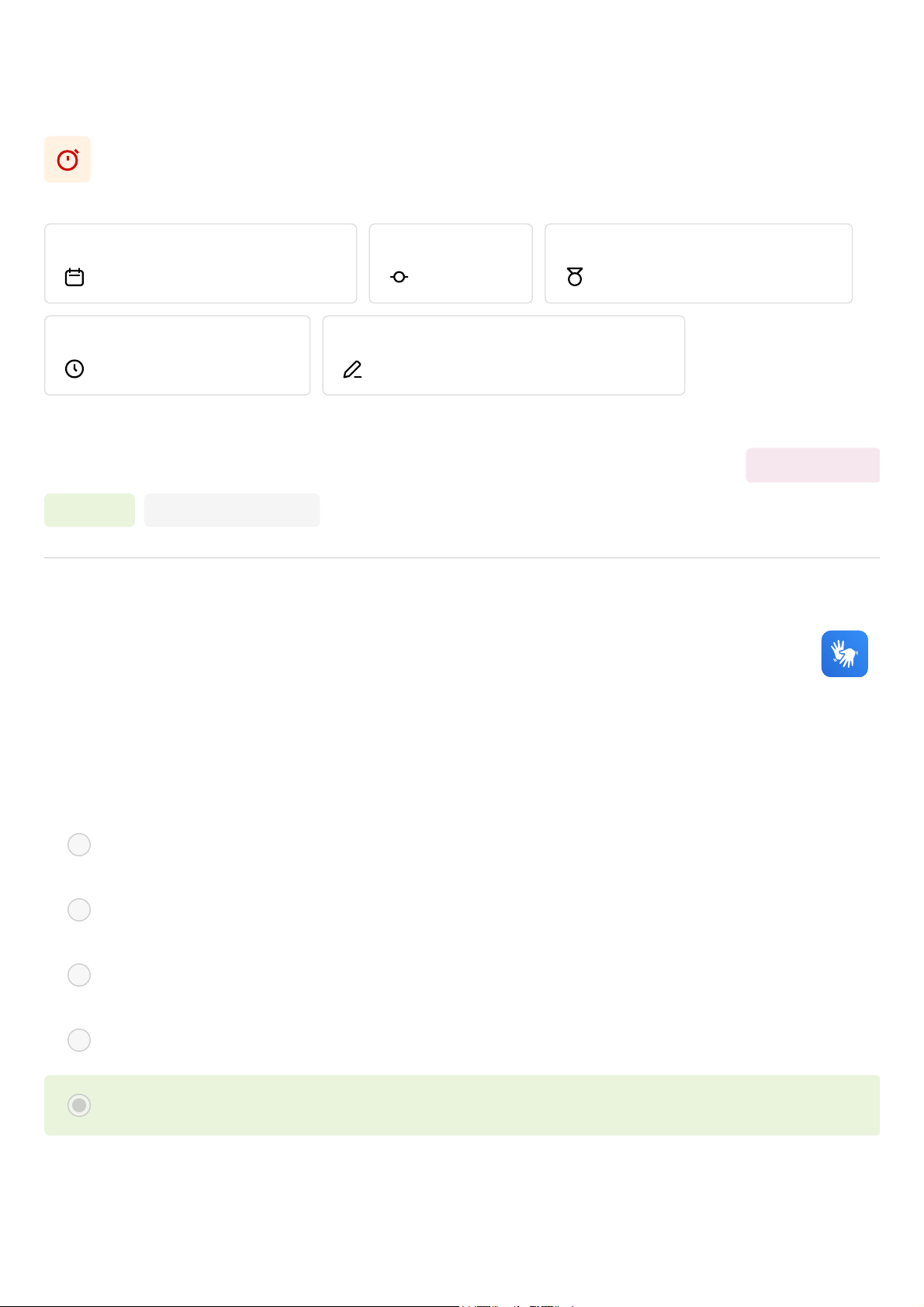Select the first answer radio button
Viewport: 924px width, 1307px height.
point(79,845)
